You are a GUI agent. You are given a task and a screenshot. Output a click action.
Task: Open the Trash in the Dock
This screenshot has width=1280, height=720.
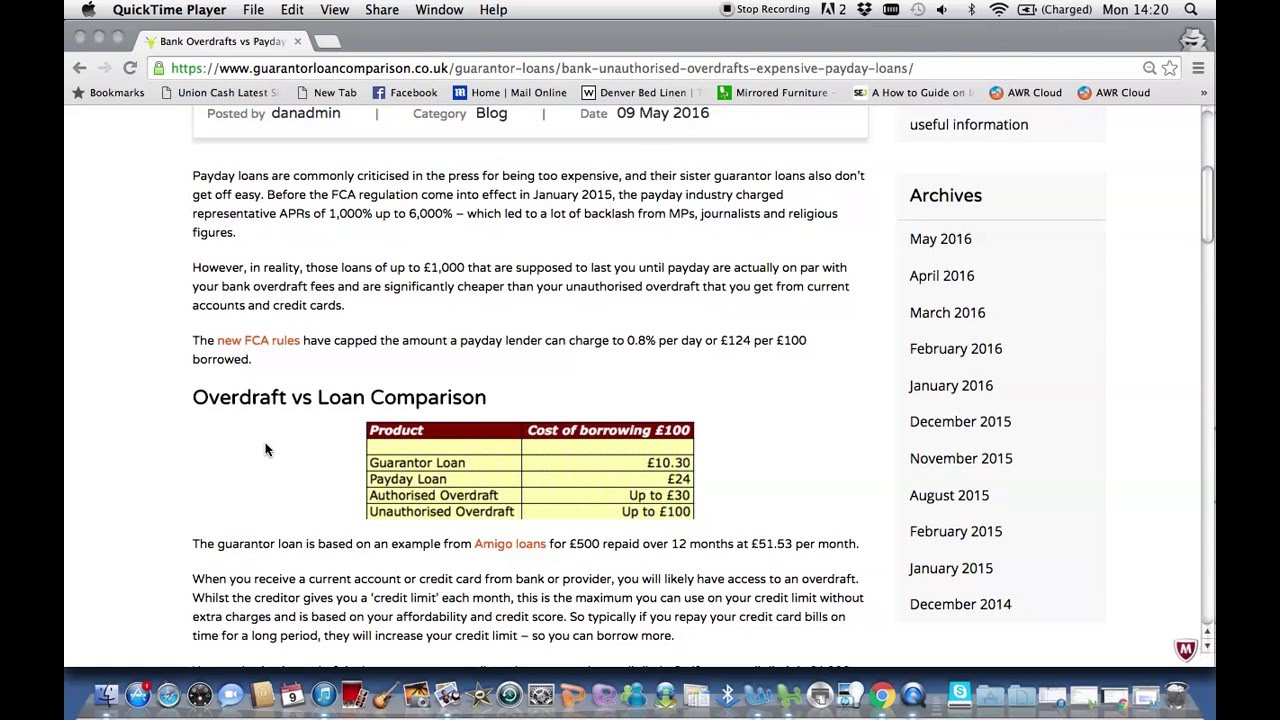[x=1175, y=695]
